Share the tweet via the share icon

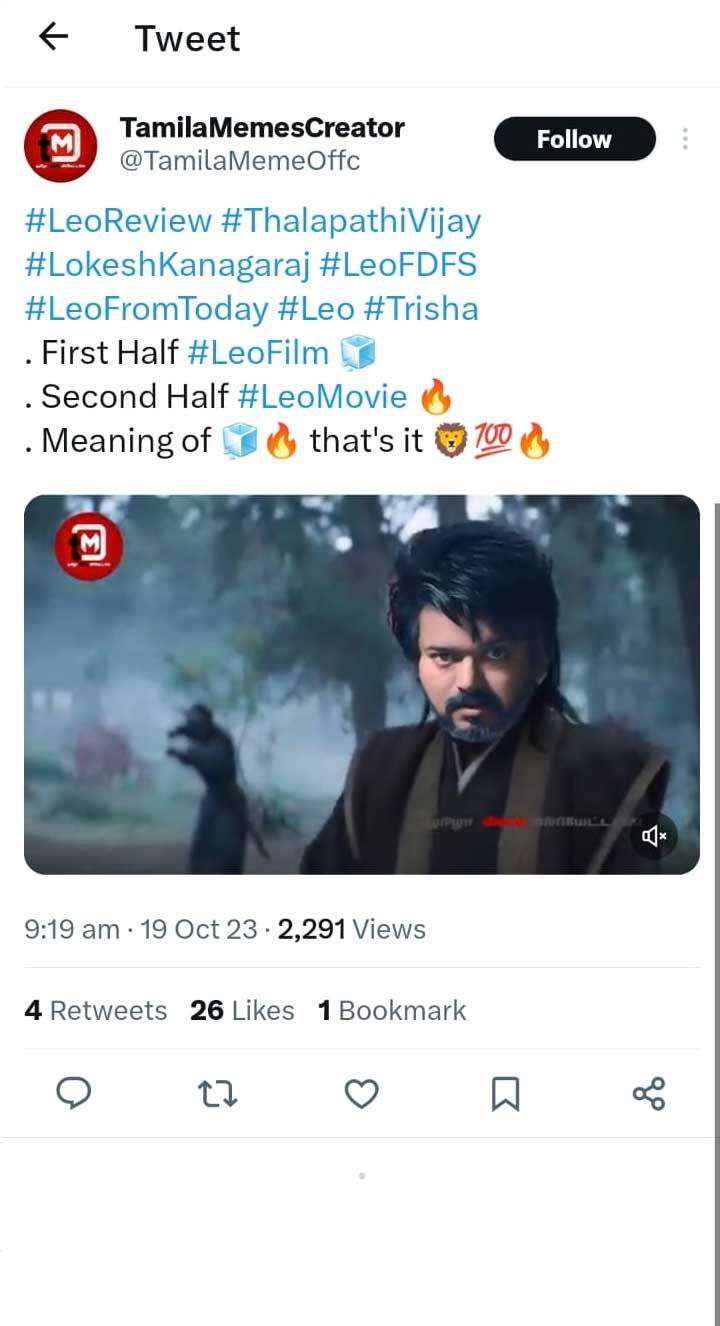click(x=648, y=1093)
